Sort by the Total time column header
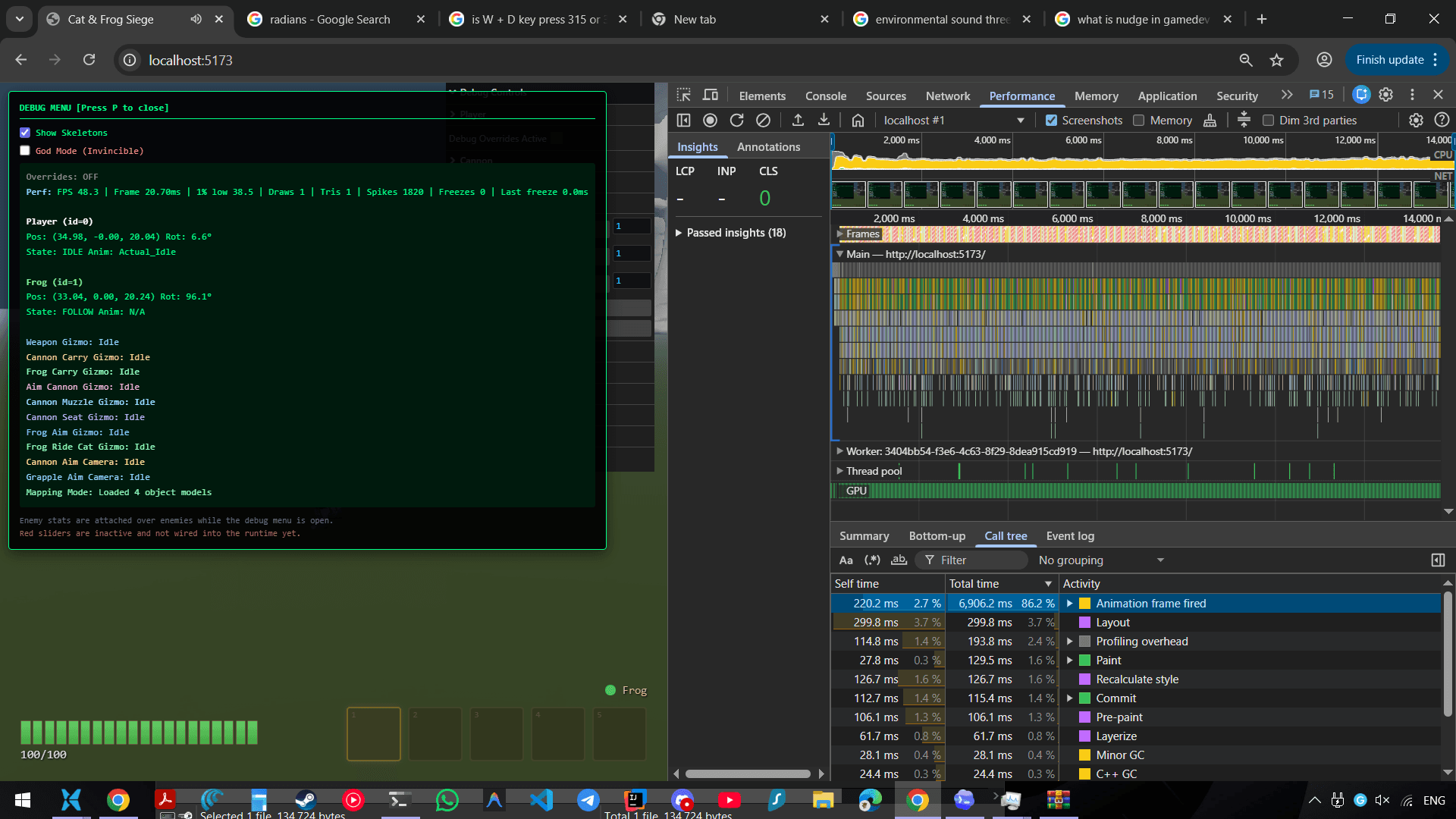Image resolution: width=1456 pixels, height=819 pixels. click(x=1001, y=583)
